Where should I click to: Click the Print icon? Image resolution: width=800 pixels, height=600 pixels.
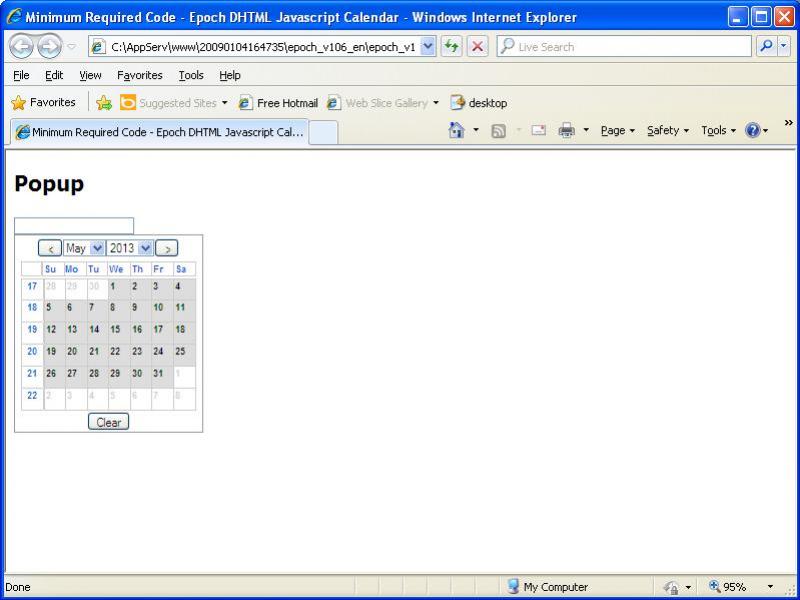coord(566,131)
